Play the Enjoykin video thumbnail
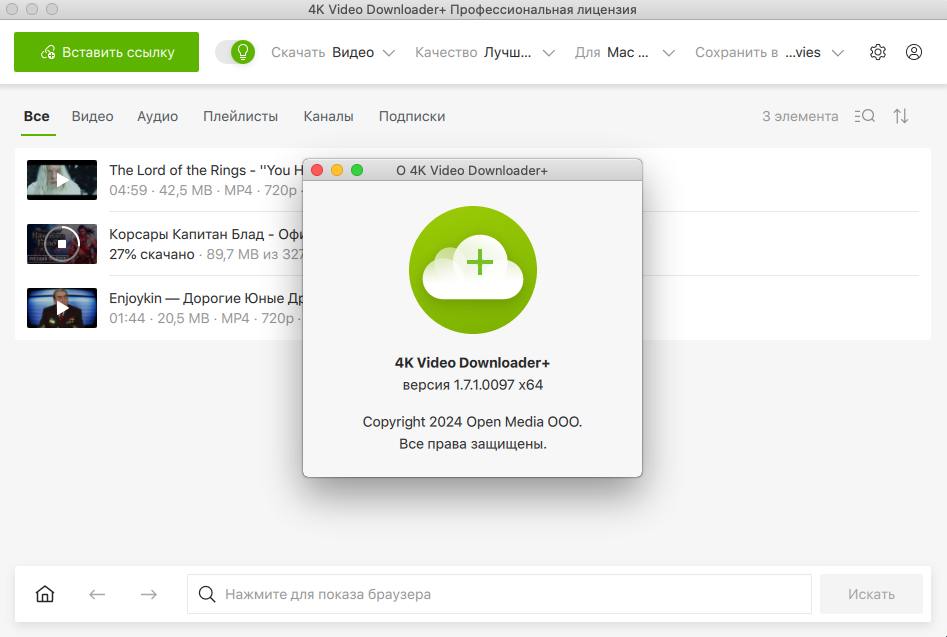The height and width of the screenshot is (637, 947). tap(62, 308)
